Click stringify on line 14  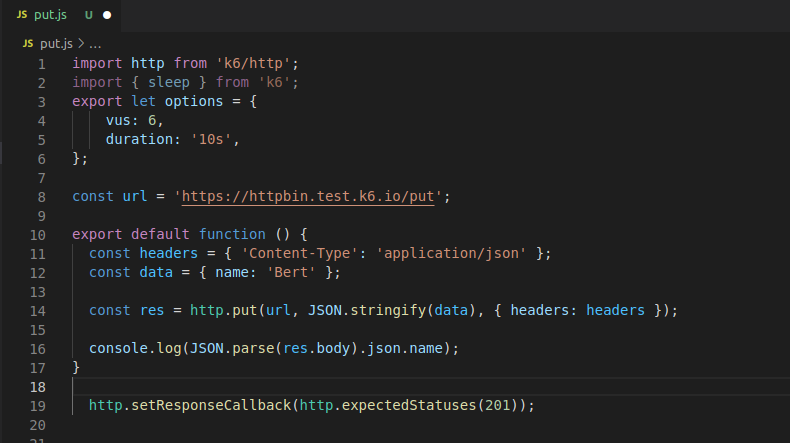pyautogui.click(x=388, y=310)
